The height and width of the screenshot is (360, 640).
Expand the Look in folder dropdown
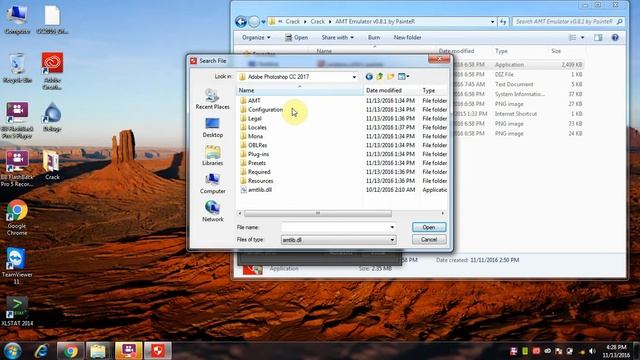[354, 77]
